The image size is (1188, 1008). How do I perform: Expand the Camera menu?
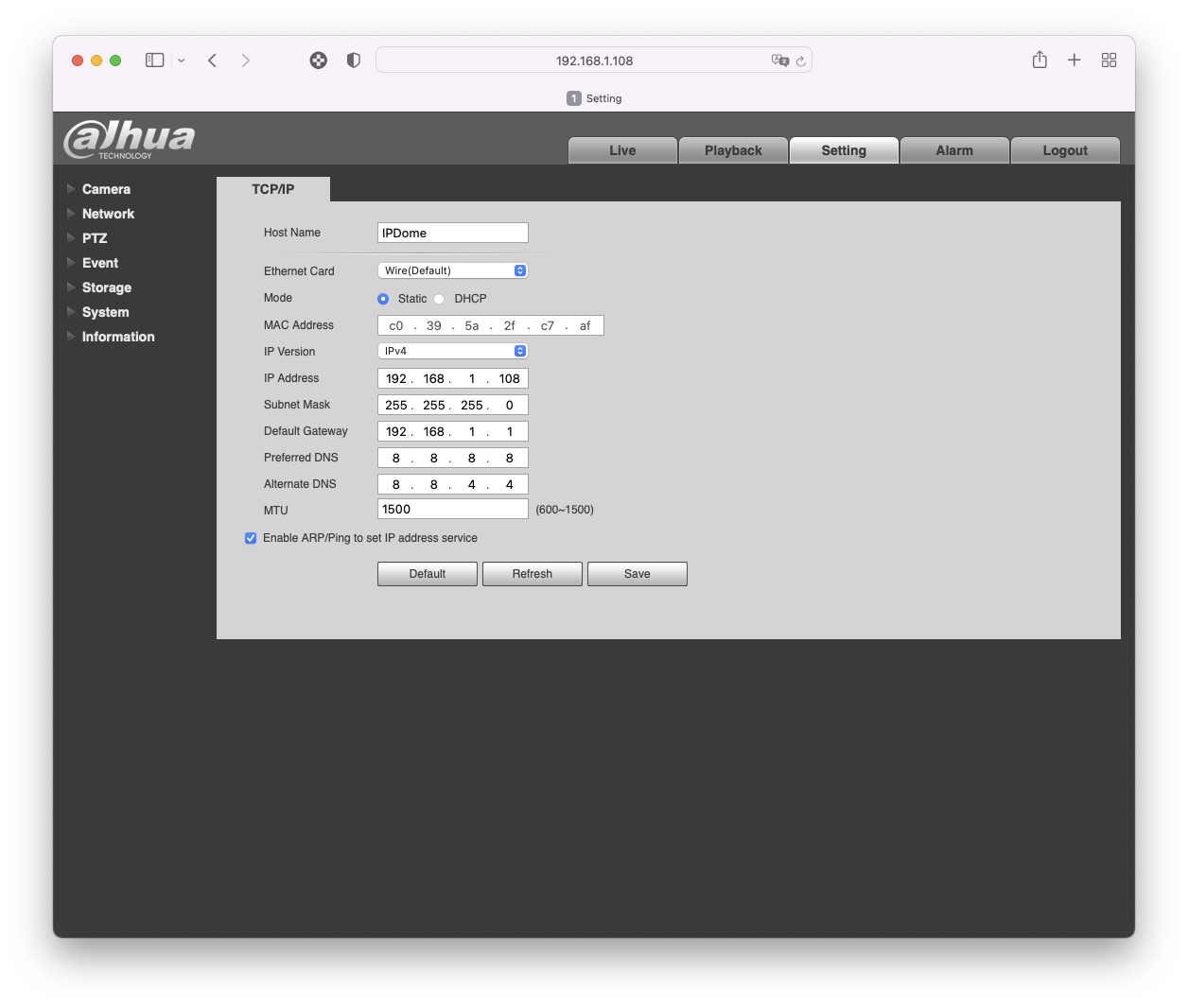(106, 189)
